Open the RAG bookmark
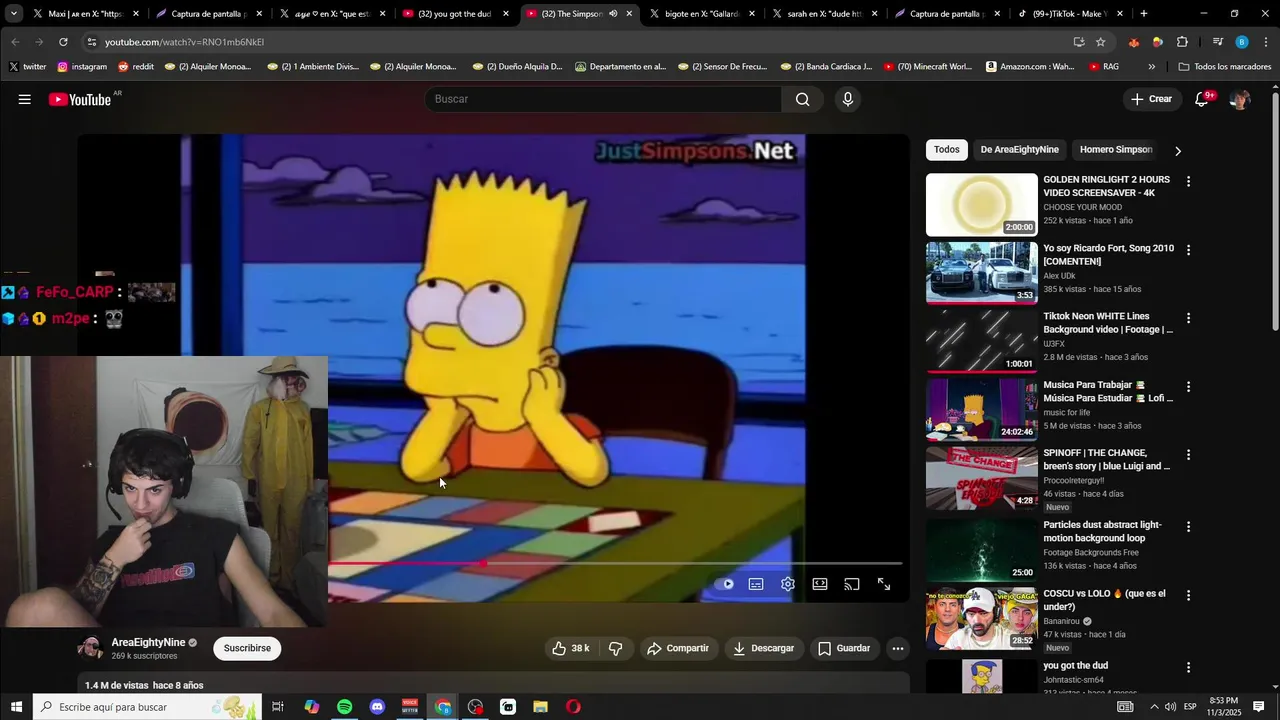Screen dimensions: 1280x720 pos(1104,67)
